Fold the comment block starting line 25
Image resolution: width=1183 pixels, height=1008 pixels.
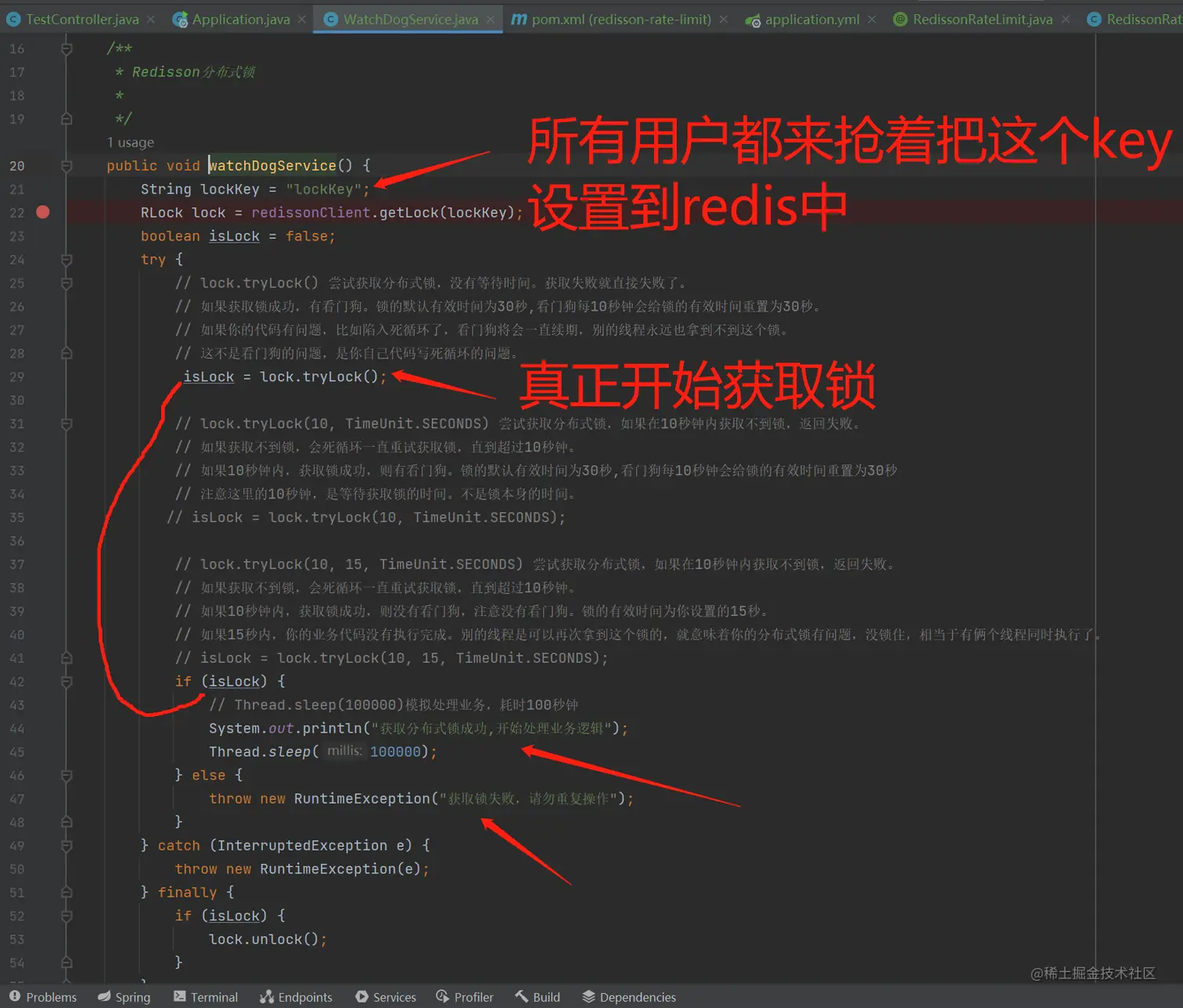67,283
